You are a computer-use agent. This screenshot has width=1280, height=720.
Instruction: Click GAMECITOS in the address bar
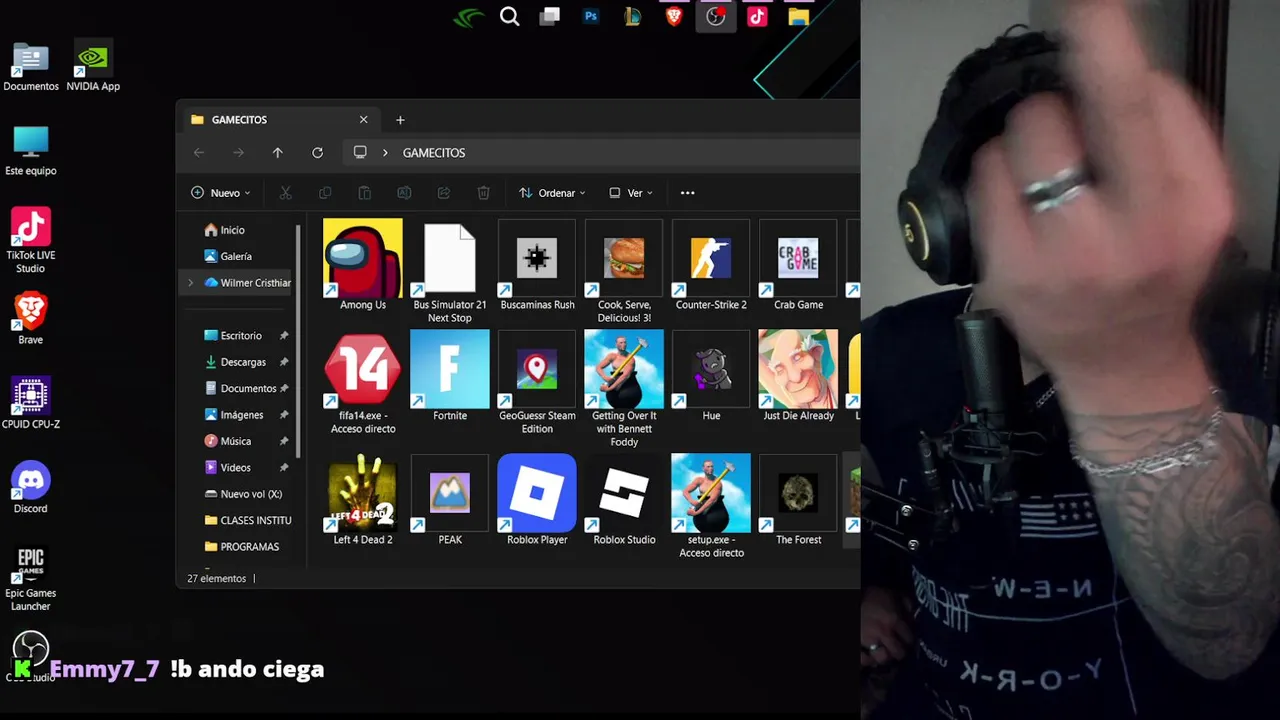tap(434, 153)
